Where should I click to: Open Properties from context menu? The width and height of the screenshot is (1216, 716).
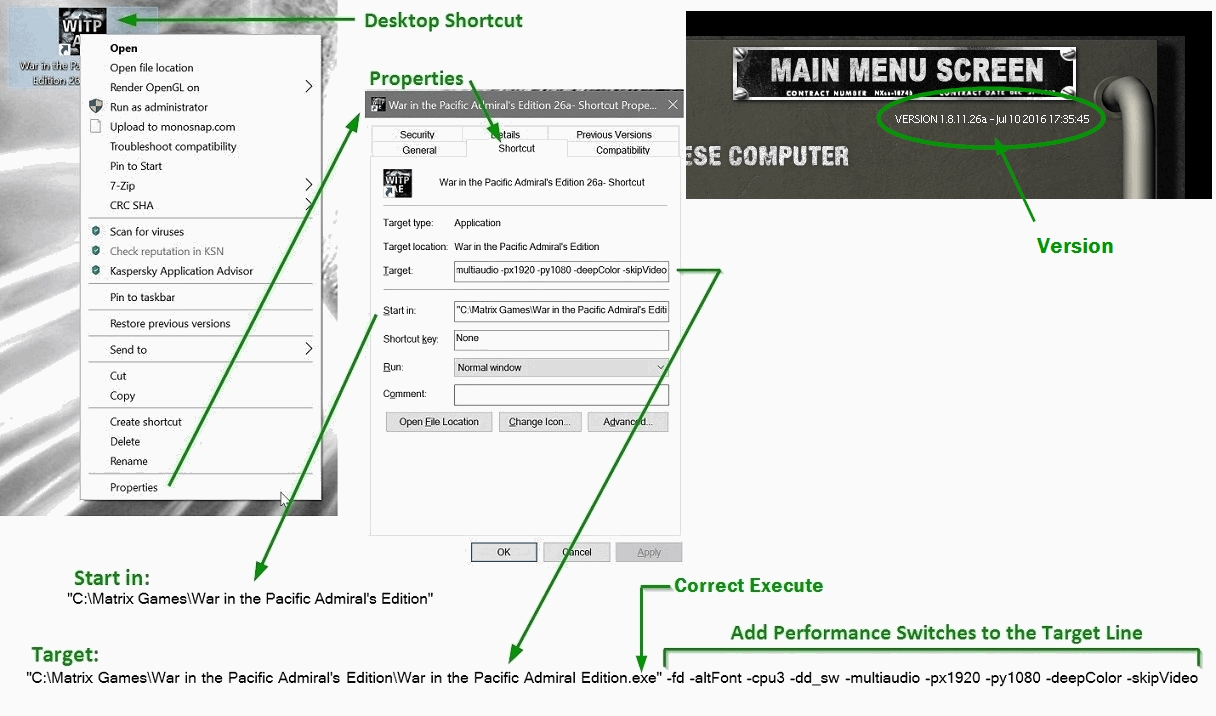(x=134, y=488)
